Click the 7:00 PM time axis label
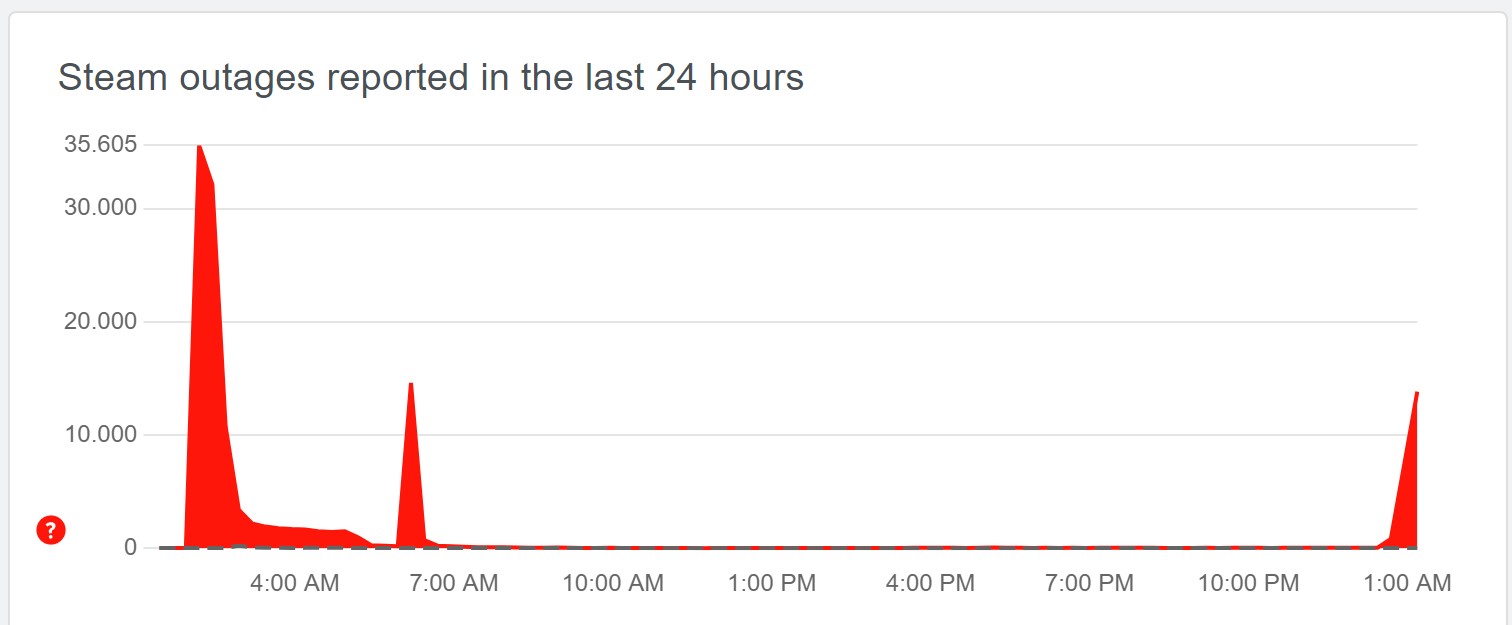This screenshot has width=1512, height=625. (1089, 583)
